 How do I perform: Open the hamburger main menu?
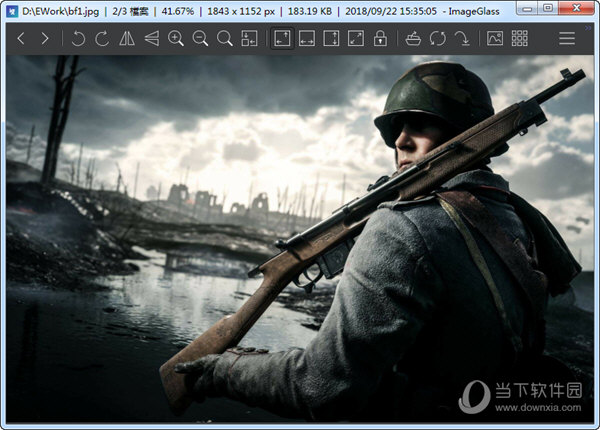click(567, 38)
